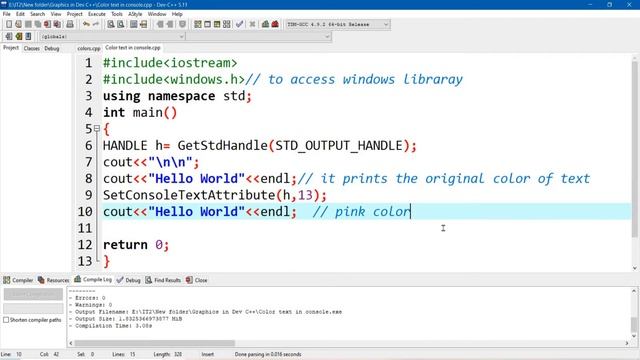Click 'Done parsing in 0.016 seconds' status text
The image size is (640, 360).
(268, 354)
